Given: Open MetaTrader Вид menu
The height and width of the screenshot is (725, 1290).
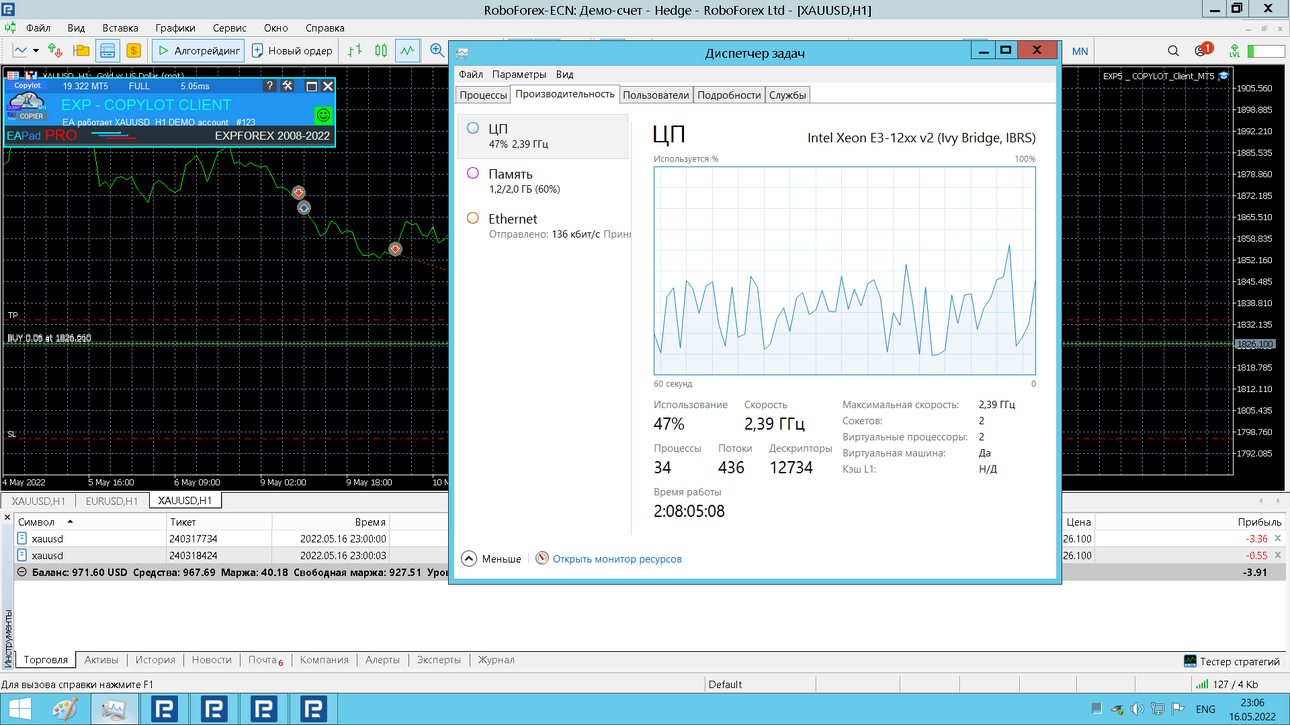Looking at the screenshot, I should (76, 28).
